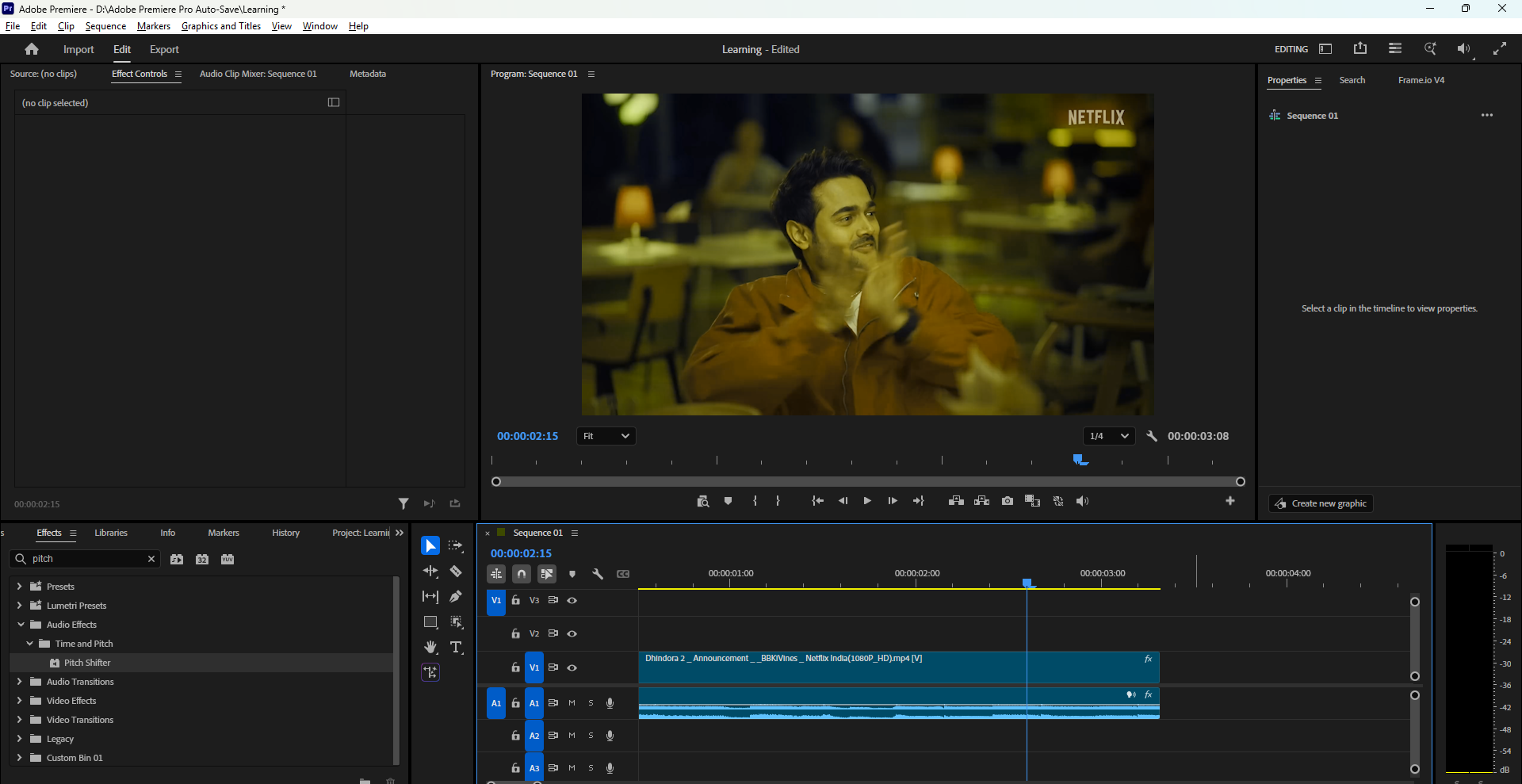Click the Accelerated Effects filter icon
Image resolution: width=1522 pixels, height=784 pixels.
coord(177,559)
